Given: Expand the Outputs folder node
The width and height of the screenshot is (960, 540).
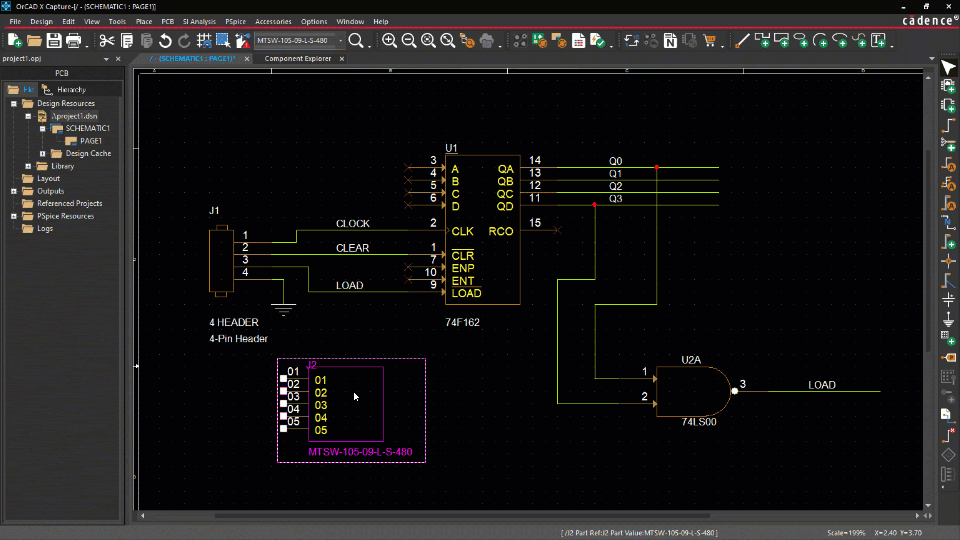Looking at the screenshot, I should [x=13, y=191].
